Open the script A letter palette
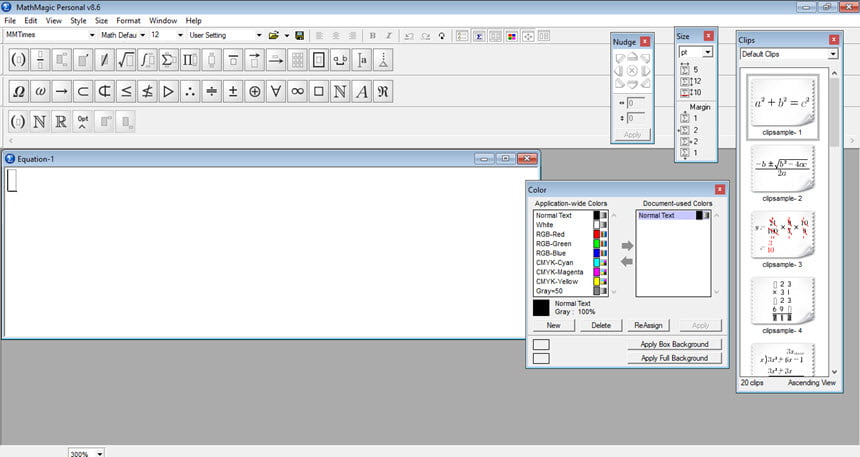Screen dimensions: 860x457 pos(361,92)
